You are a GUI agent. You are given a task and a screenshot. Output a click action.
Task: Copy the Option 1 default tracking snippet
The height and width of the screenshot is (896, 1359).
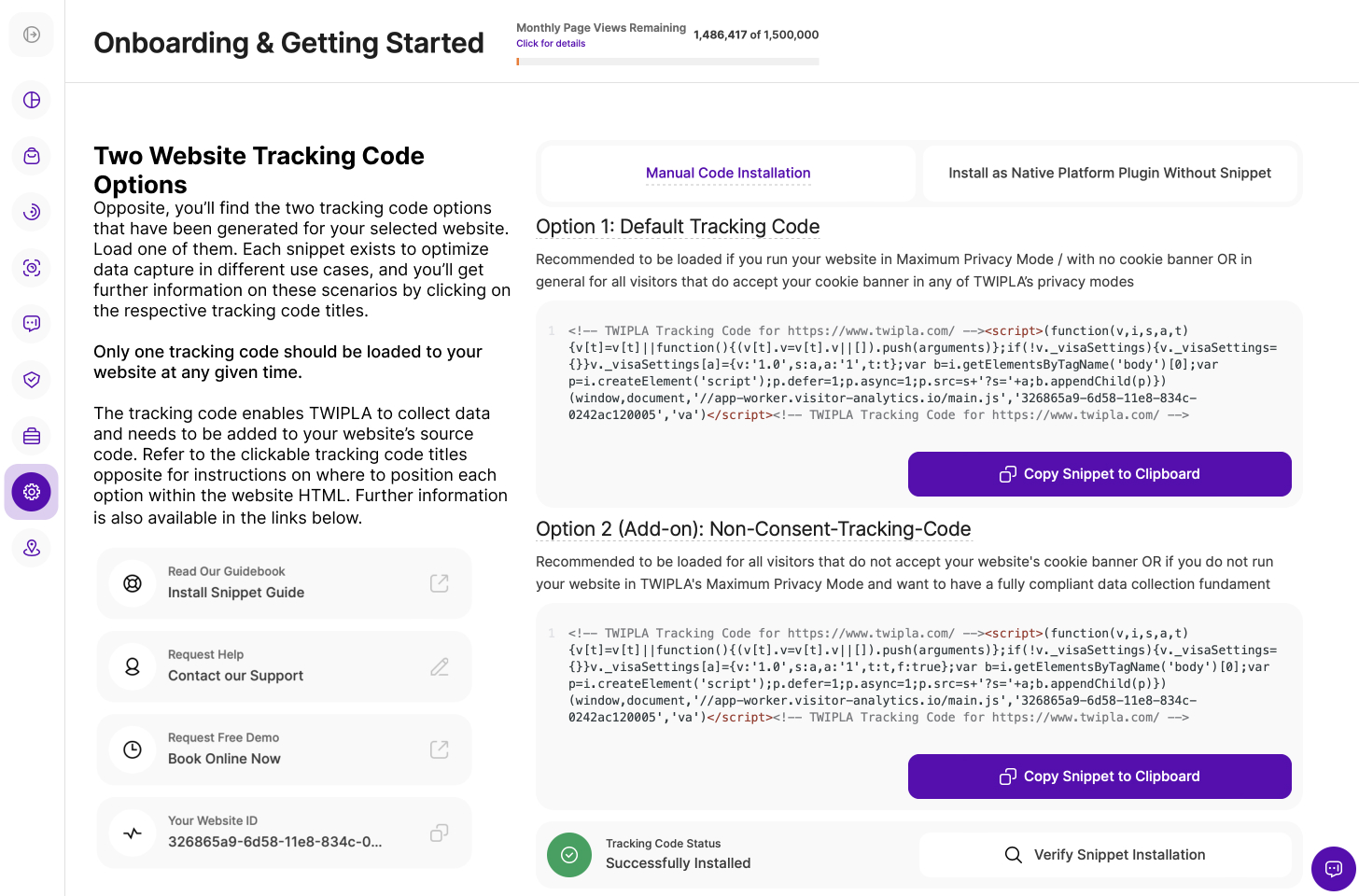click(x=1100, y=474)
